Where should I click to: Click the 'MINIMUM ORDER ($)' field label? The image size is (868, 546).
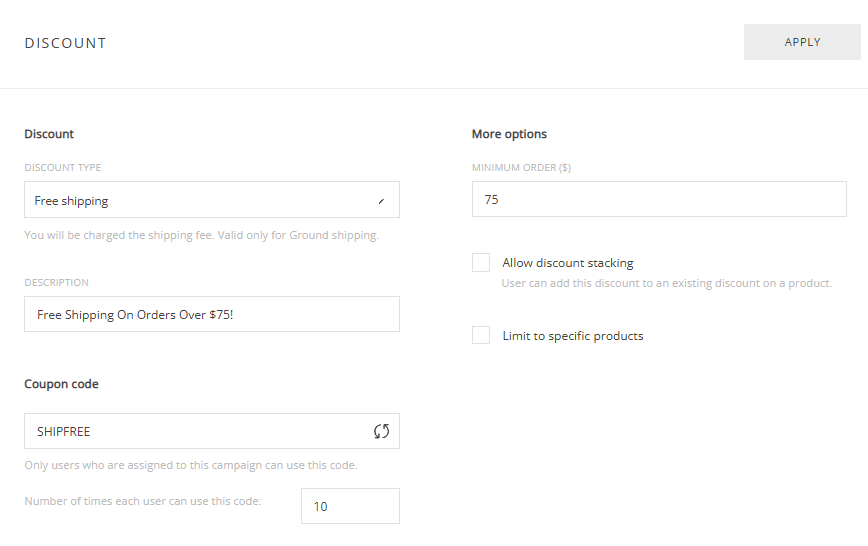pyautogui.click(x=521, y=168)
